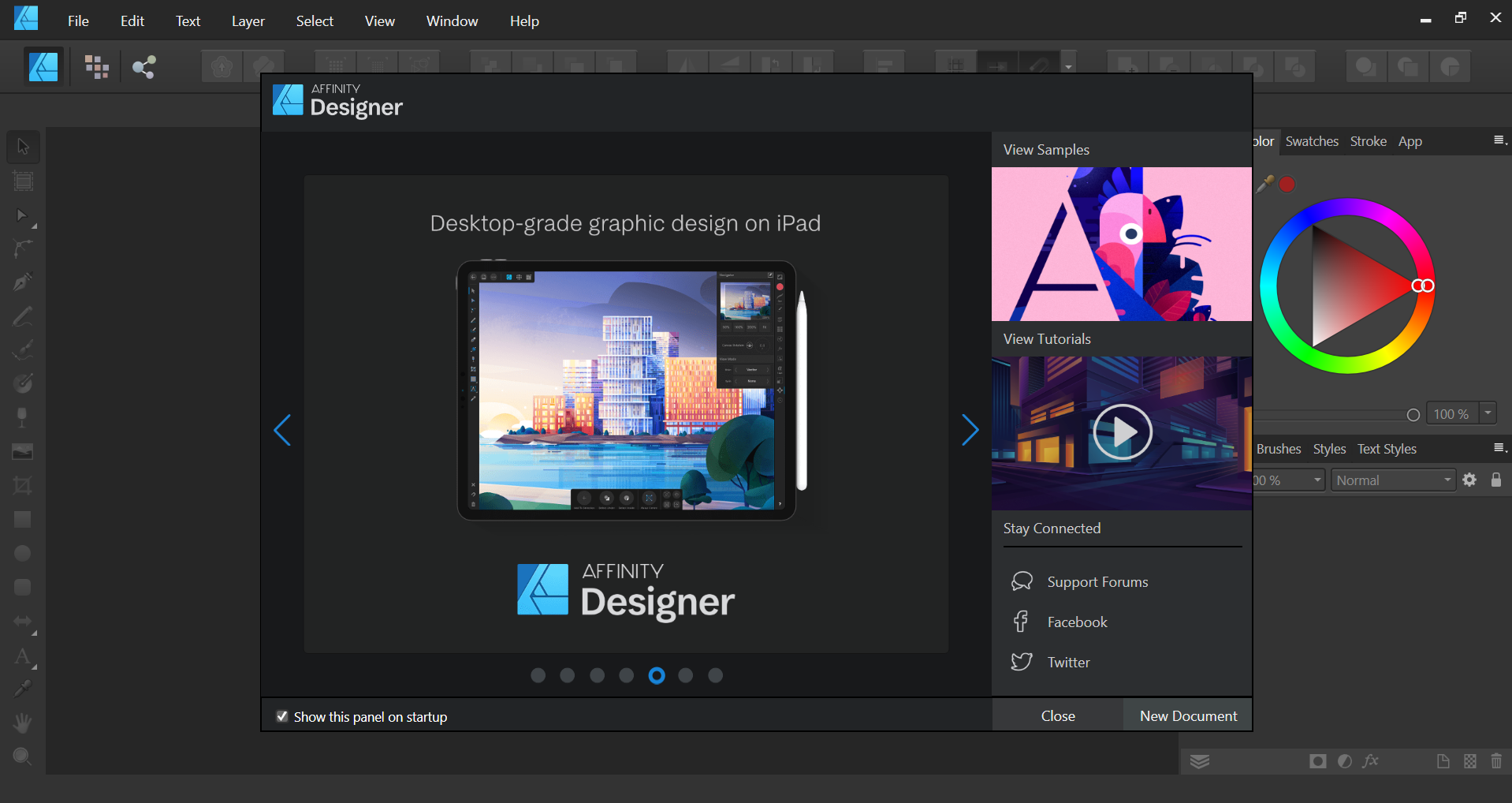Select the Pen tool
The image size is (1512, 803).
[23, 282]
